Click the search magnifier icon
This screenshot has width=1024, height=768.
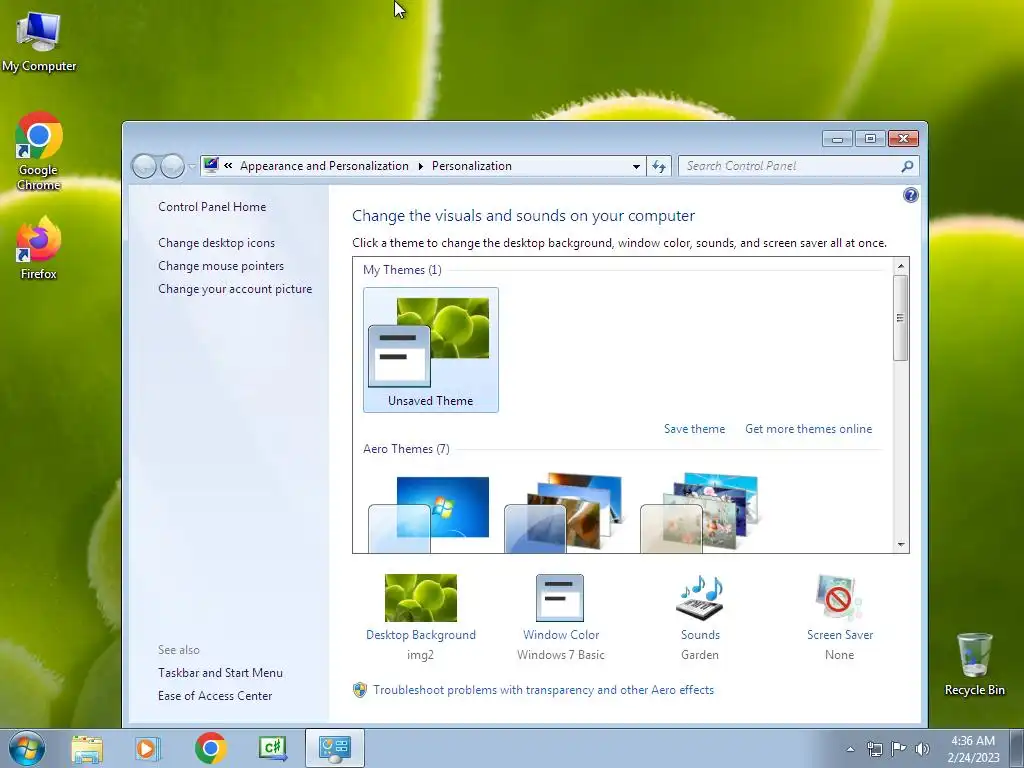(x=907, y=167)
